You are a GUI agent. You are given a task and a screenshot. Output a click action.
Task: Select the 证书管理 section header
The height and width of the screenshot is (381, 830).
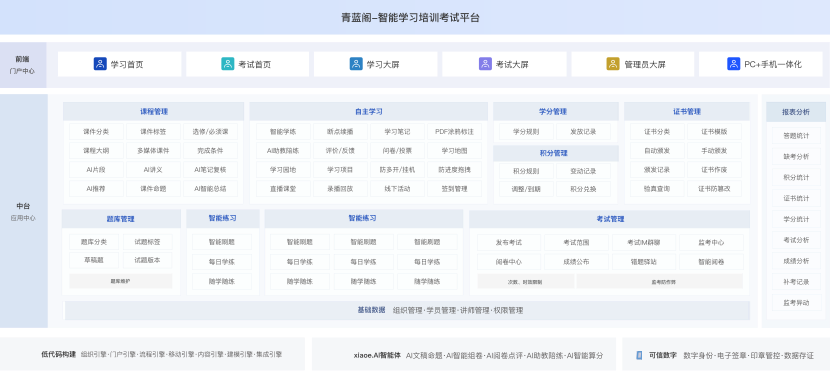(x=687, y=112)
